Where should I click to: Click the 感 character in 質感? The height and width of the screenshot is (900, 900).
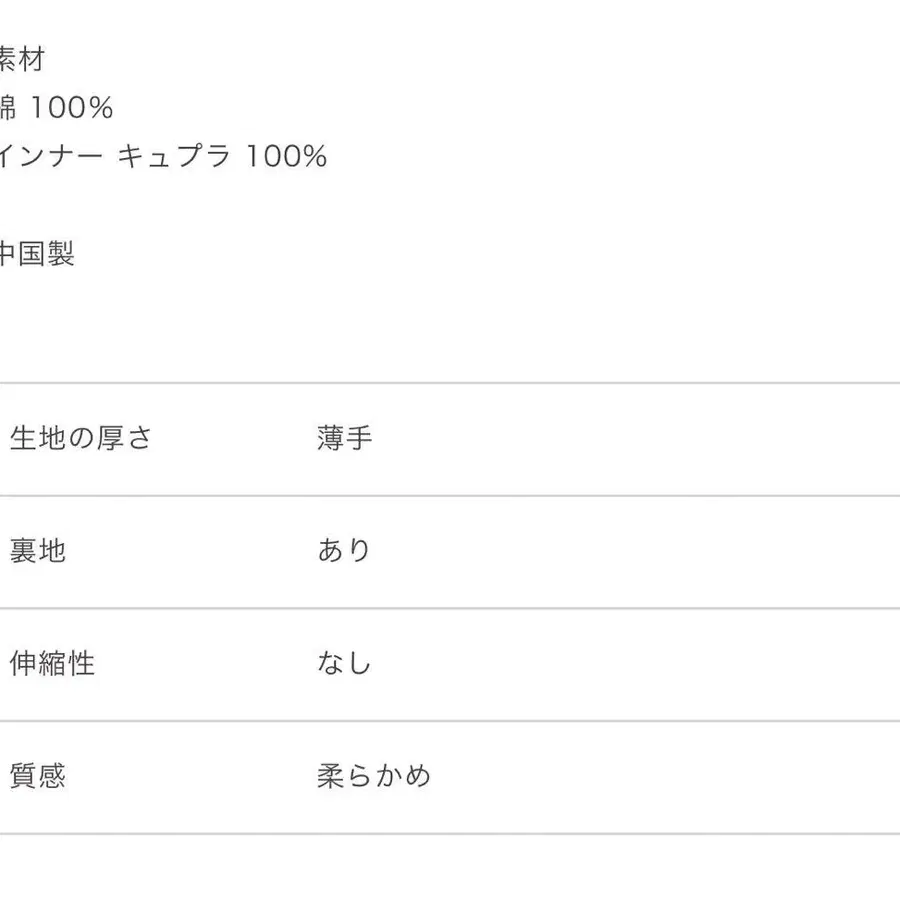52,776
